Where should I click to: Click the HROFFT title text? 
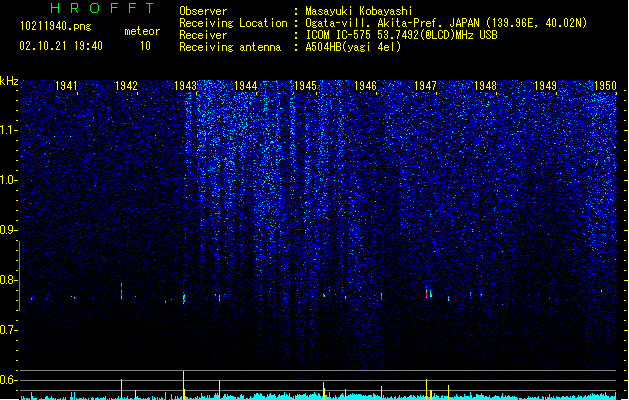point(103,8)
